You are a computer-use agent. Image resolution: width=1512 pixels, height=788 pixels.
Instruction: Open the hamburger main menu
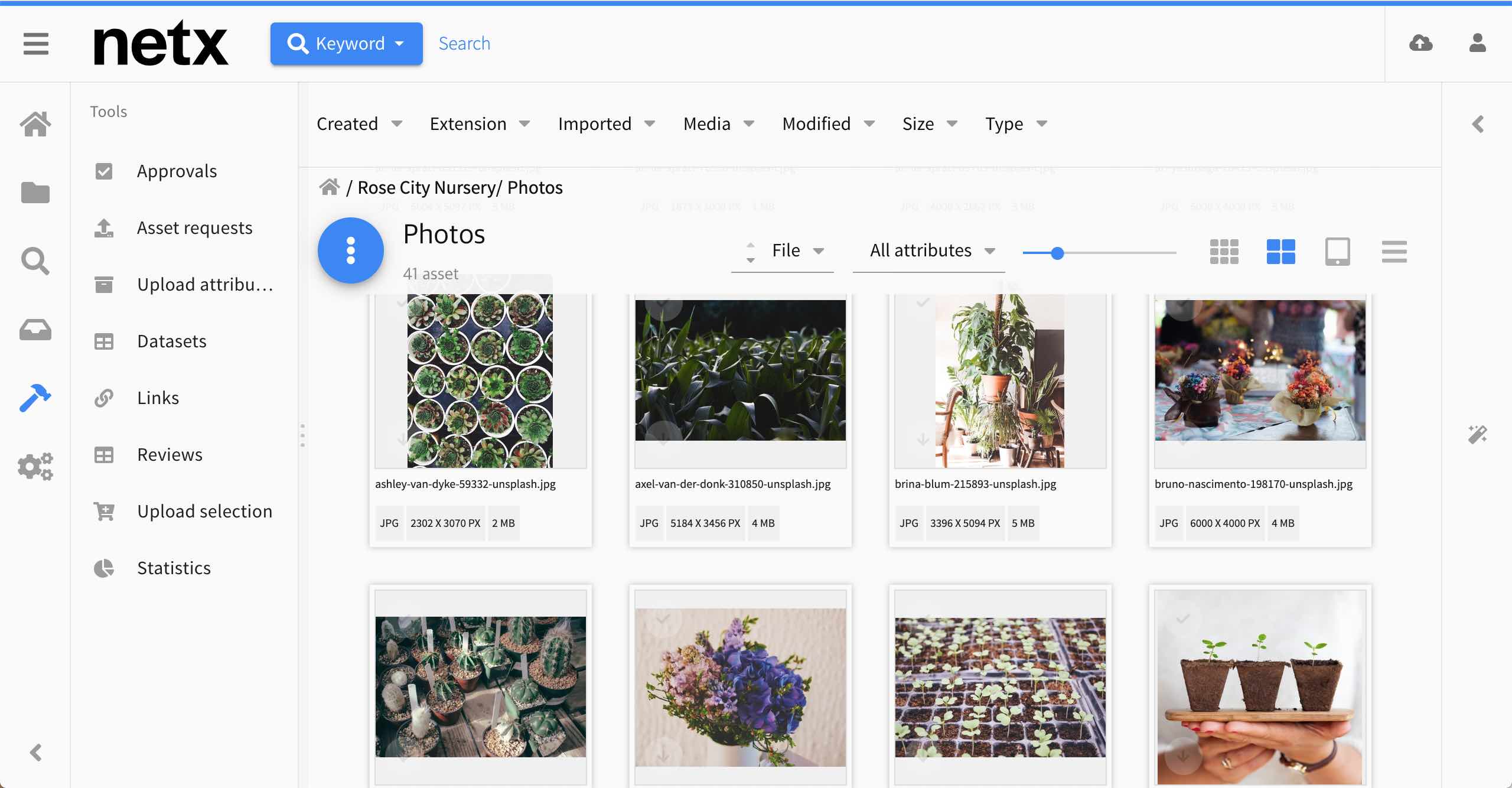36,44
